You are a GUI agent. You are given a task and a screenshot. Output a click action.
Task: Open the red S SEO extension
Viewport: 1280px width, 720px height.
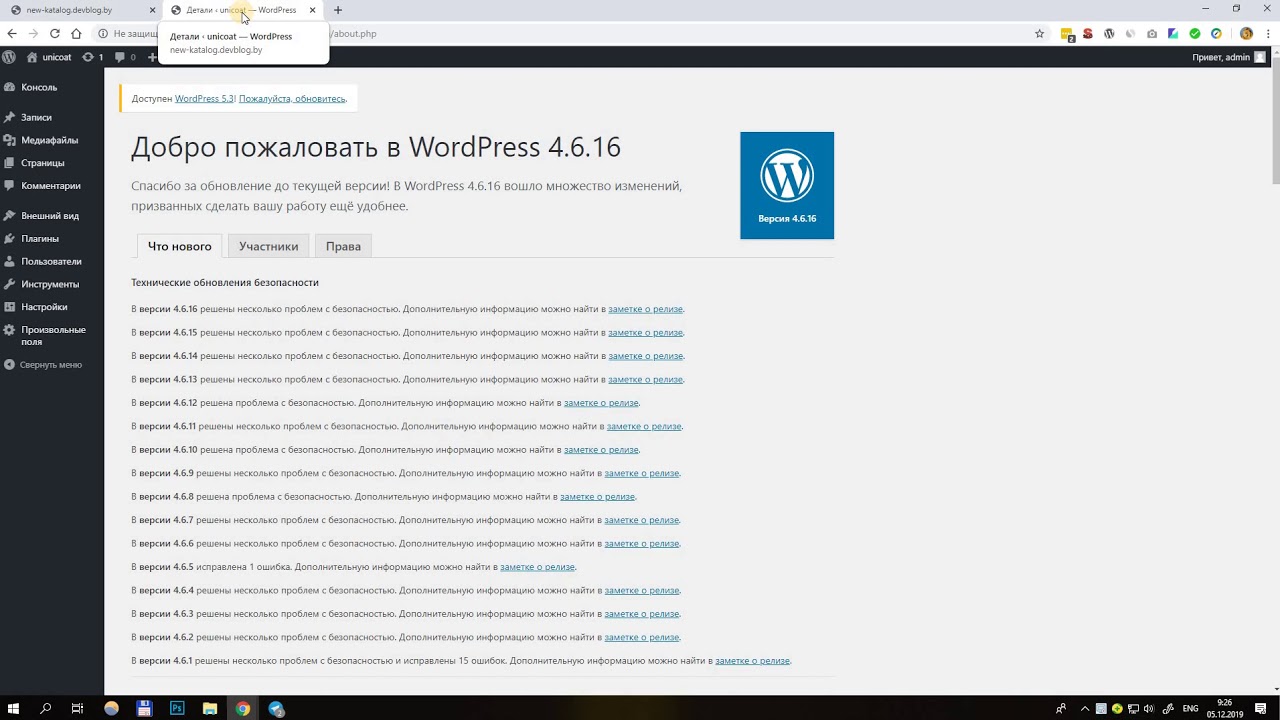click(x=1088, y=33)
